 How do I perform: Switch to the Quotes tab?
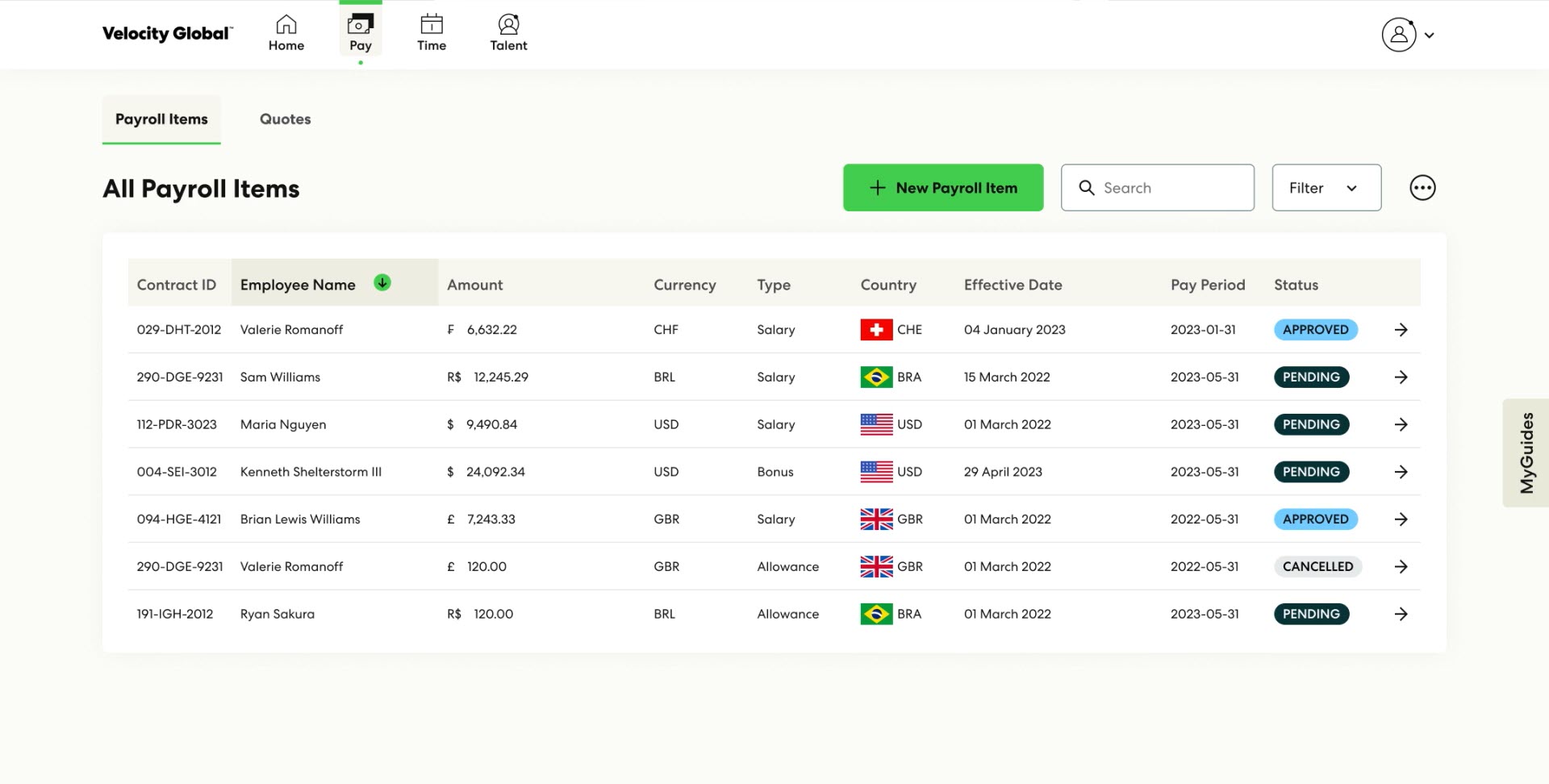pos(285,119)
